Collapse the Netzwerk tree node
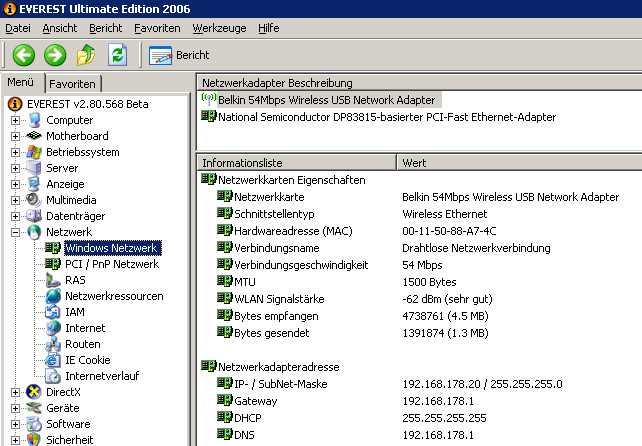 coord(16,232)
